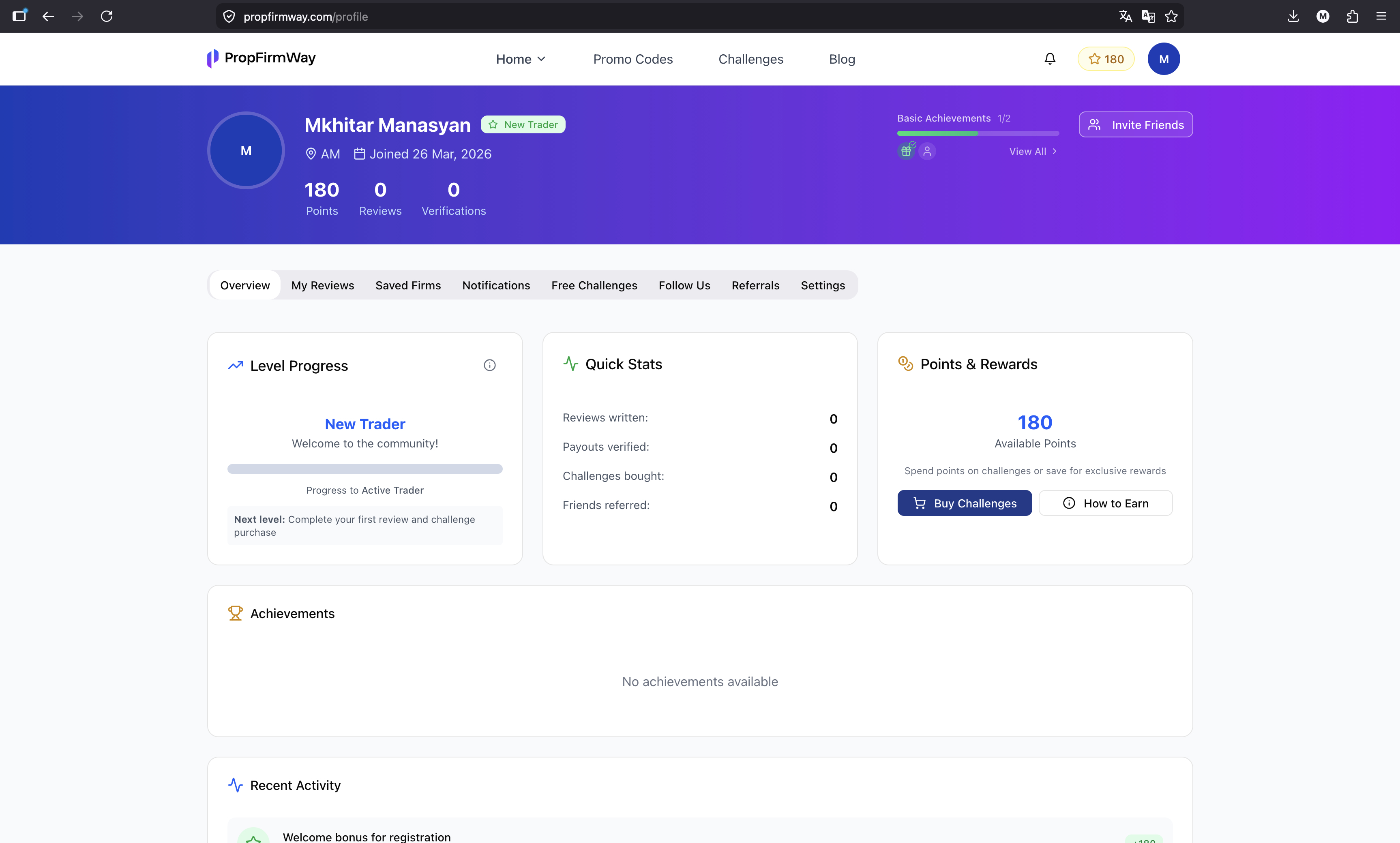Click the Payouts verified stat row
Screen dimensions: 1400x843
[x=699, y=447]
